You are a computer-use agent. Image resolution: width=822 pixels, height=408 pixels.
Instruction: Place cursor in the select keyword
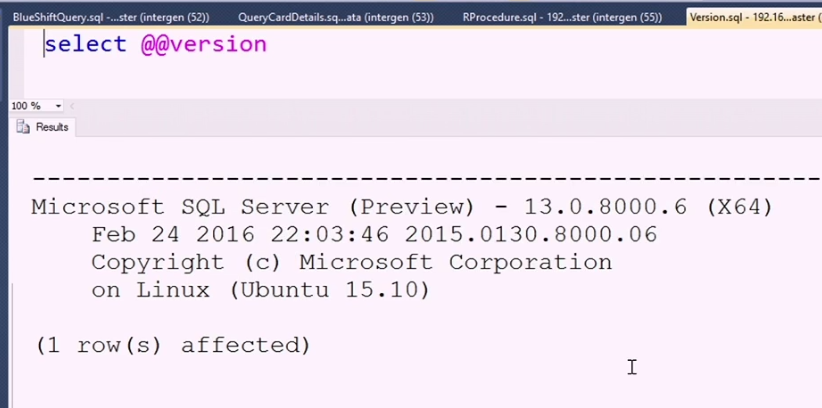[84, 45]
